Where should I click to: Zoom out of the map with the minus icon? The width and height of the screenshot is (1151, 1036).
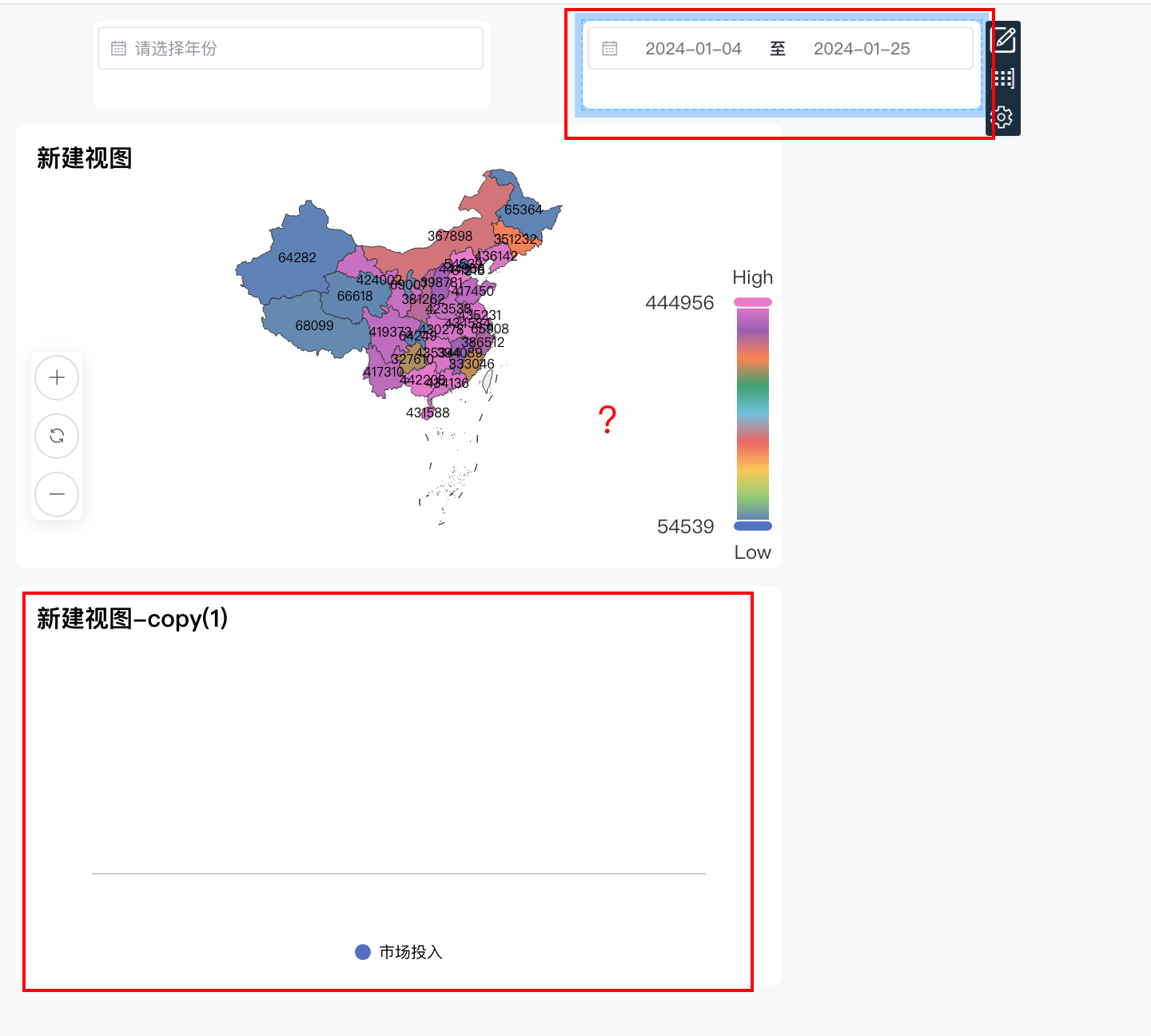click(56, 494)
